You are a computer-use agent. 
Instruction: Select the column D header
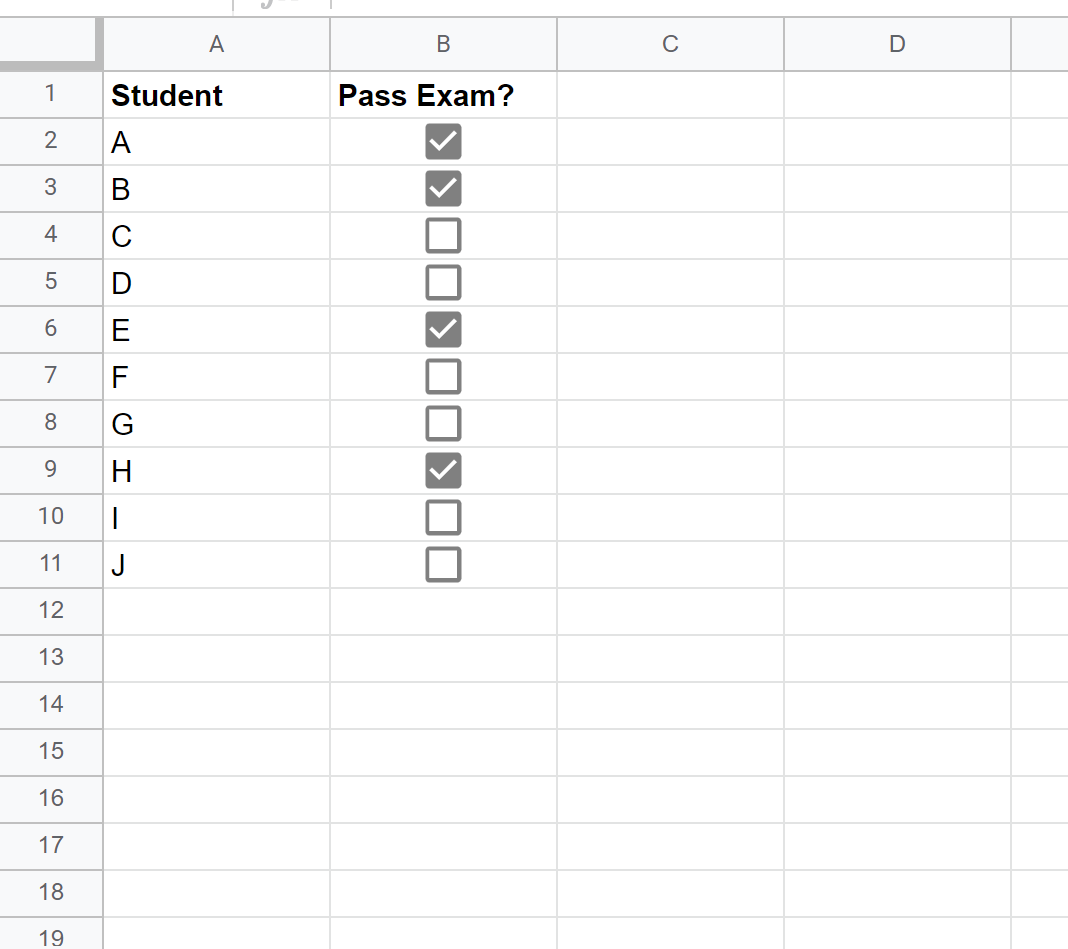pyautogui.click(x=897, y=44)
